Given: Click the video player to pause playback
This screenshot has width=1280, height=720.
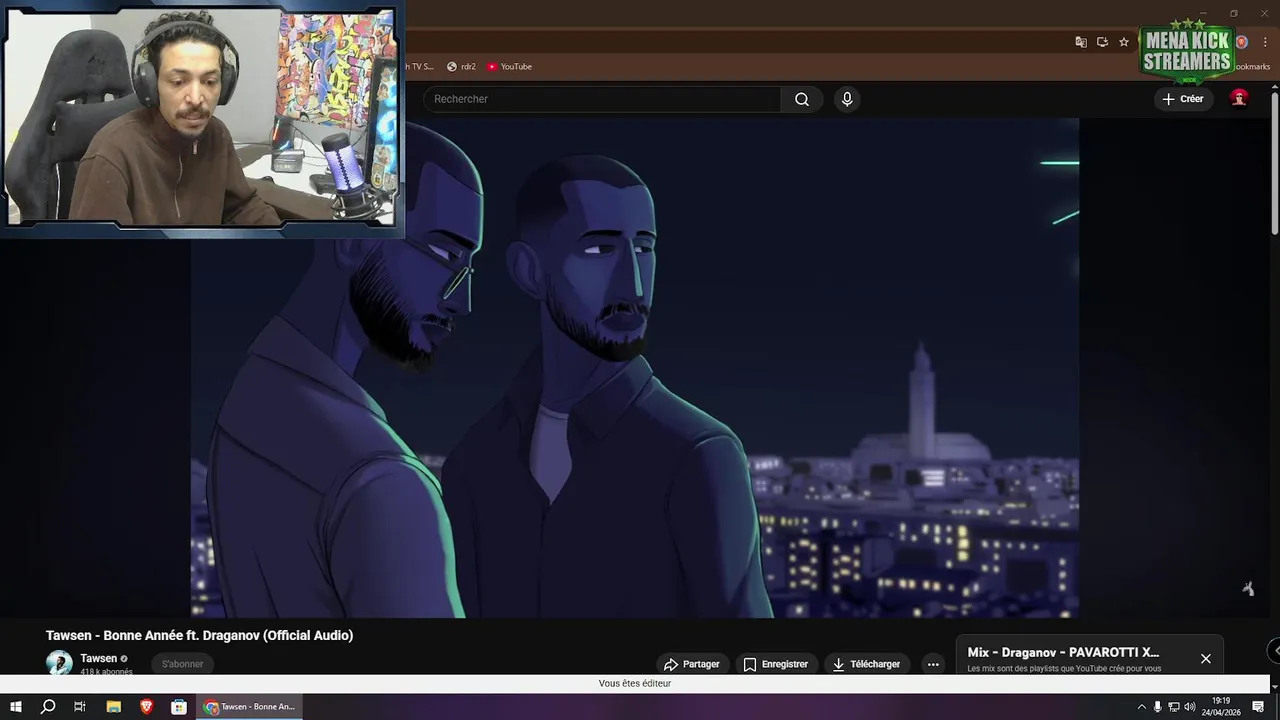Looking at the screenshot, I should (635, 368).
